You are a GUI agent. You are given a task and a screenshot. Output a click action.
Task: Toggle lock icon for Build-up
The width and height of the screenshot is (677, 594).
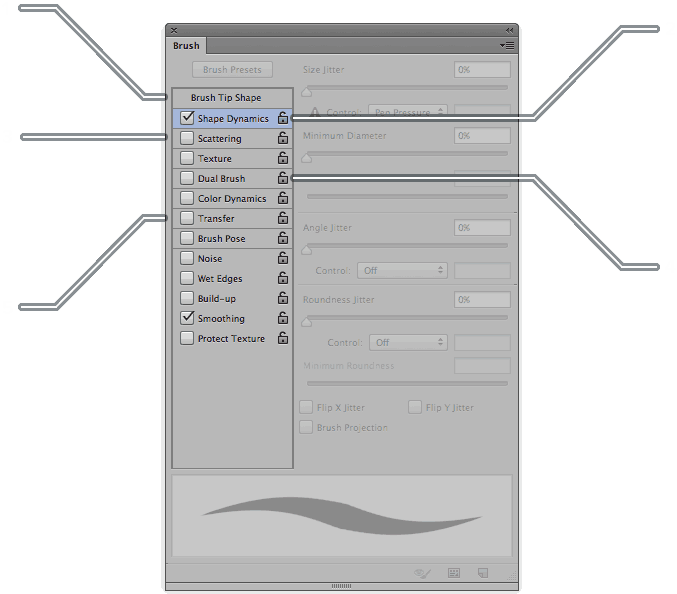283,297
